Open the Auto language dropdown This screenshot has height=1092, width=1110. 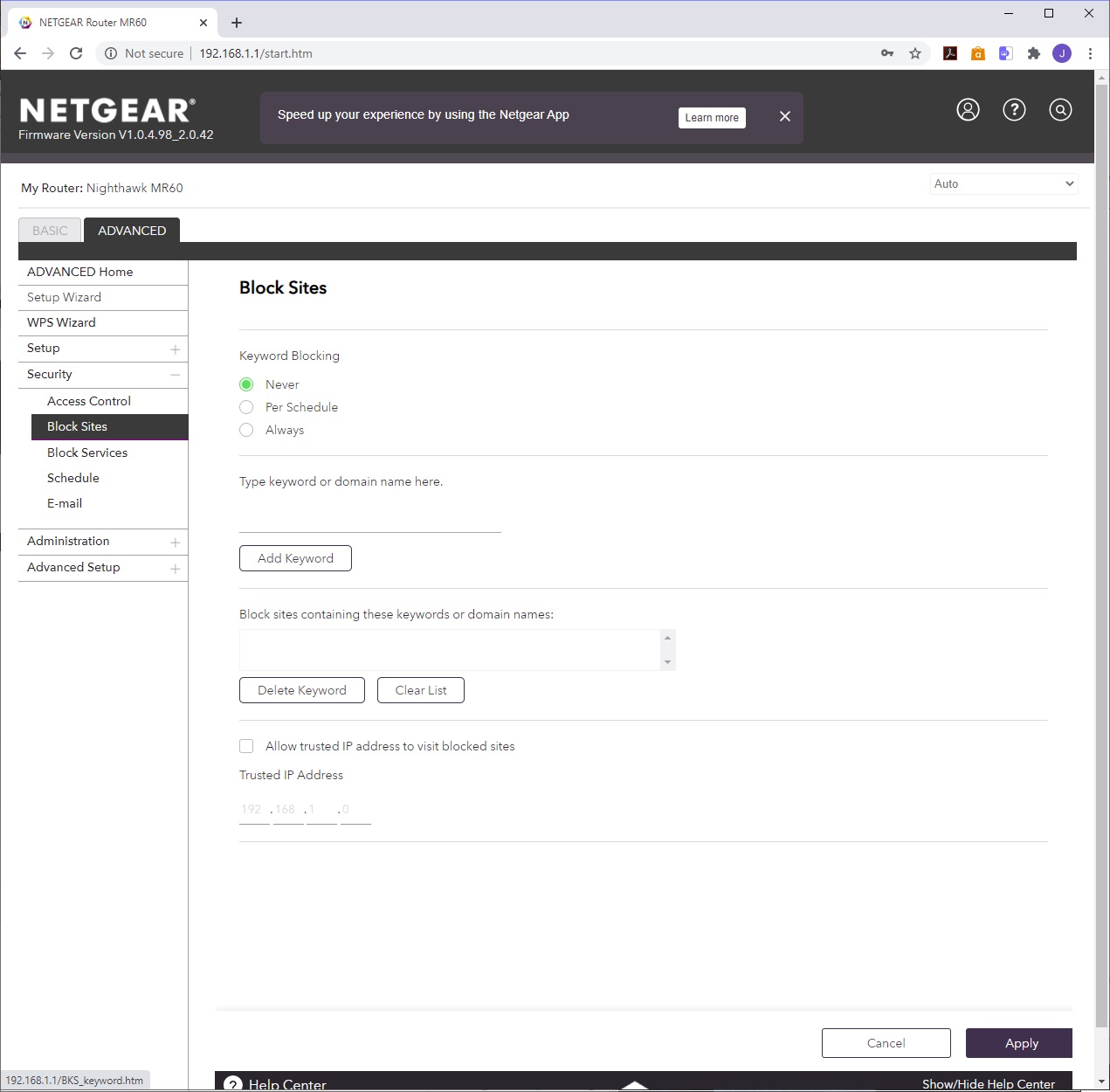(1003, 183)
